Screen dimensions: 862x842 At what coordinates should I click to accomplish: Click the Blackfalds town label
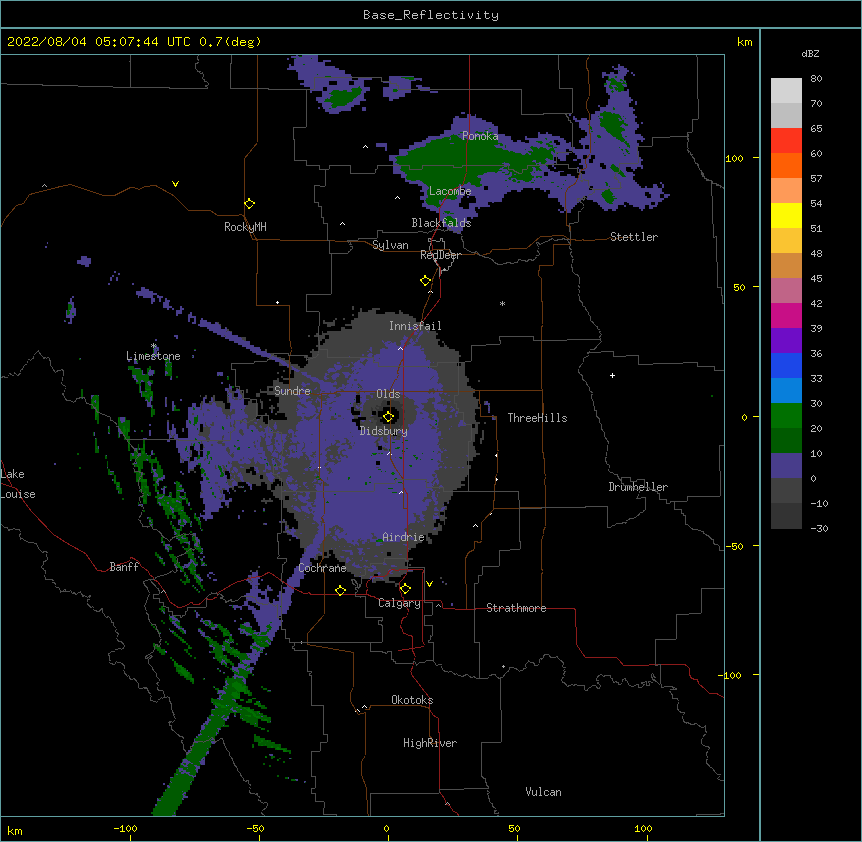coord(441,223)
